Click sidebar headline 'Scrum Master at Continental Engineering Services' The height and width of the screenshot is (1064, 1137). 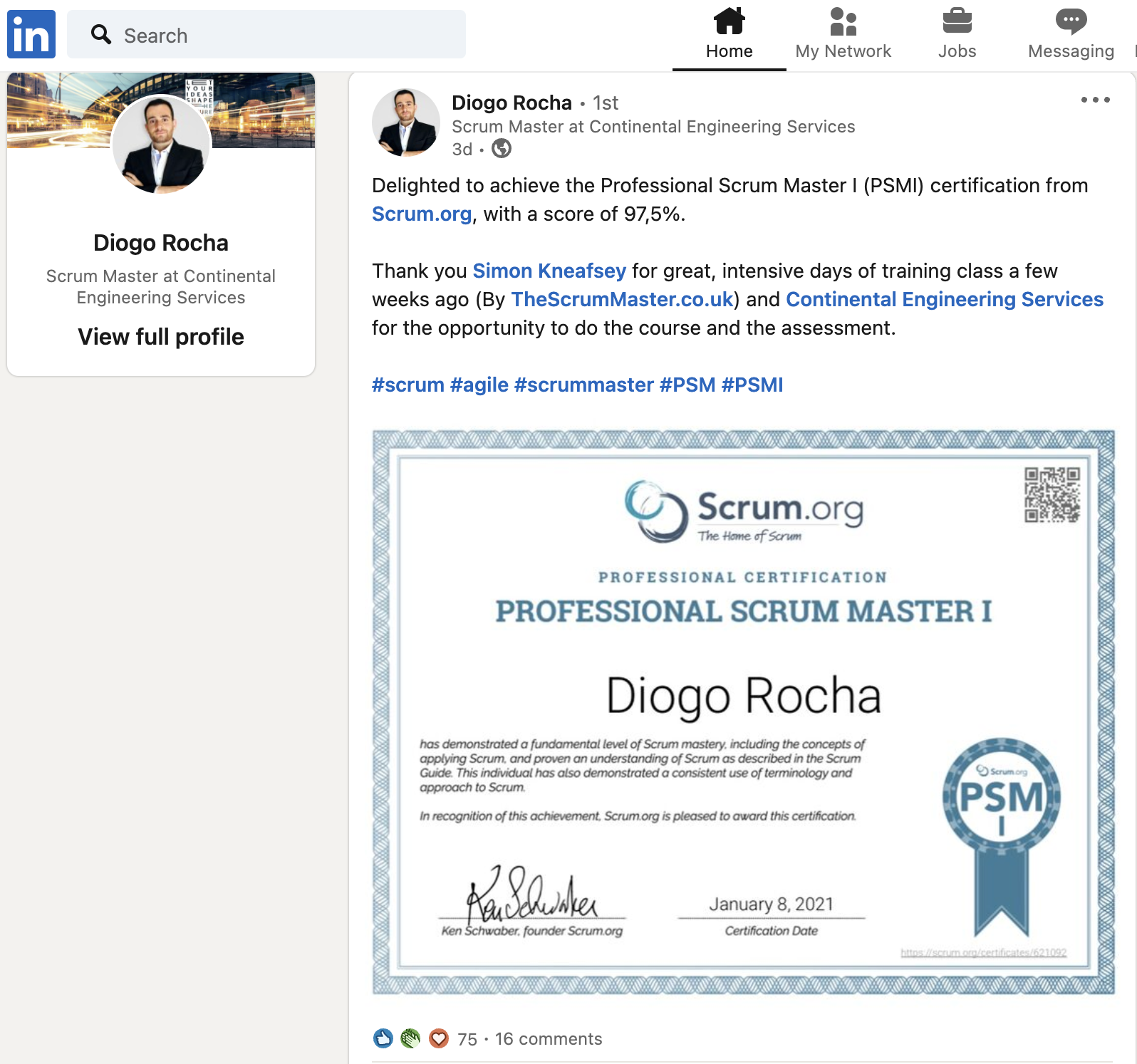click(161, 286)
